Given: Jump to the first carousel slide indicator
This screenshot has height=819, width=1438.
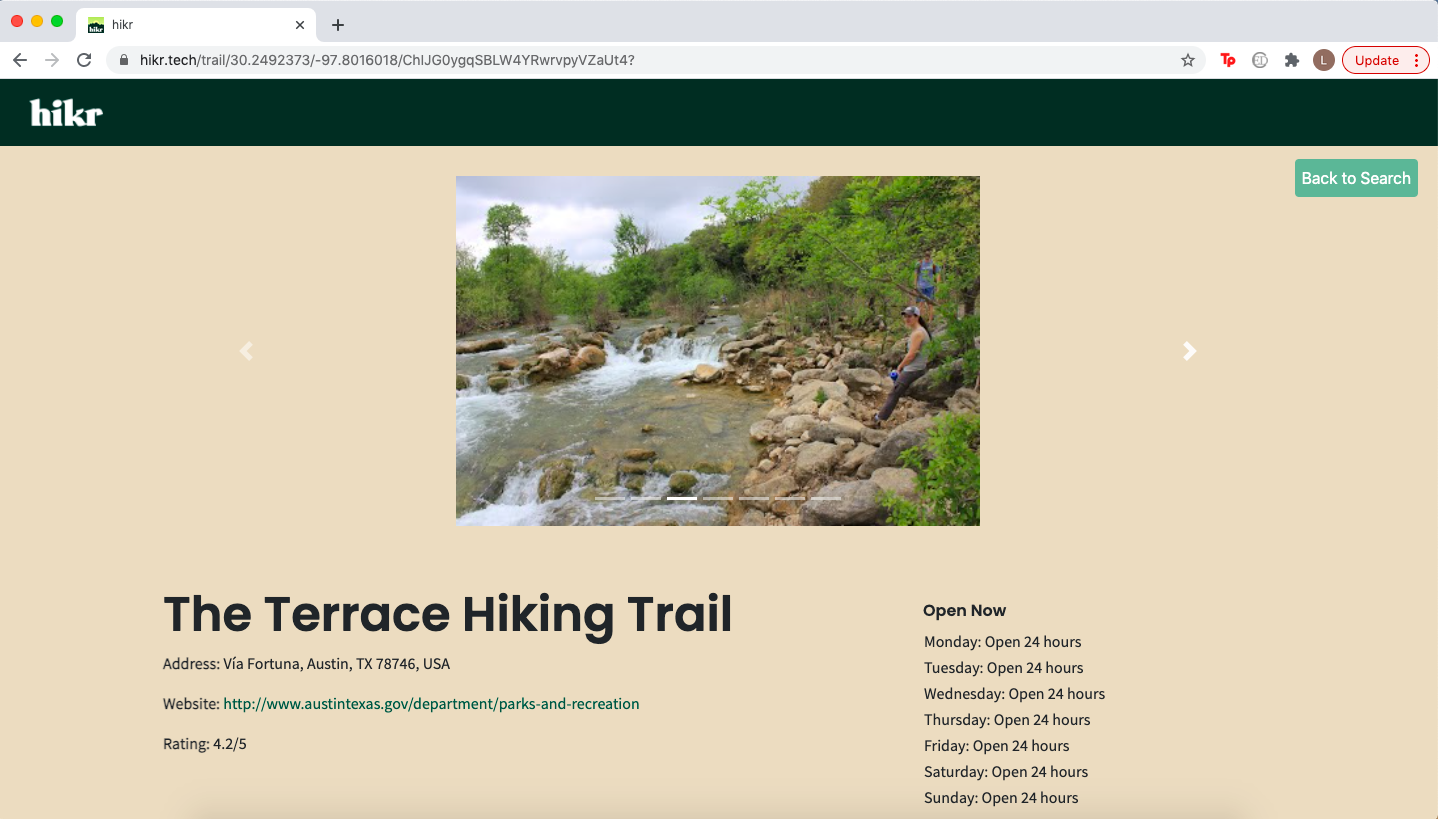Looking at the screenshot, I should (610, 497).
